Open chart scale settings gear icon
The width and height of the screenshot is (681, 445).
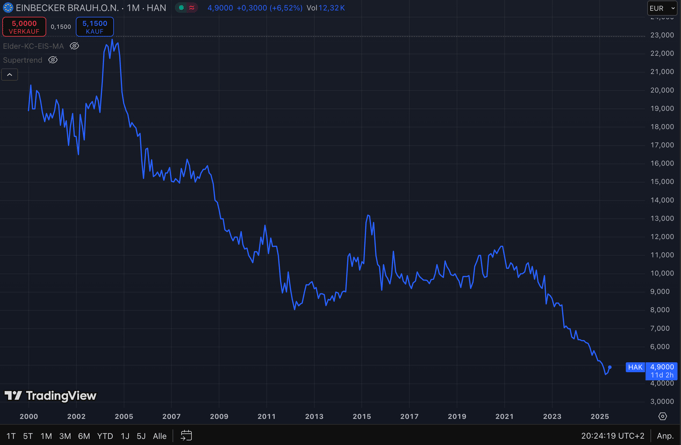(x=662, y=416)
